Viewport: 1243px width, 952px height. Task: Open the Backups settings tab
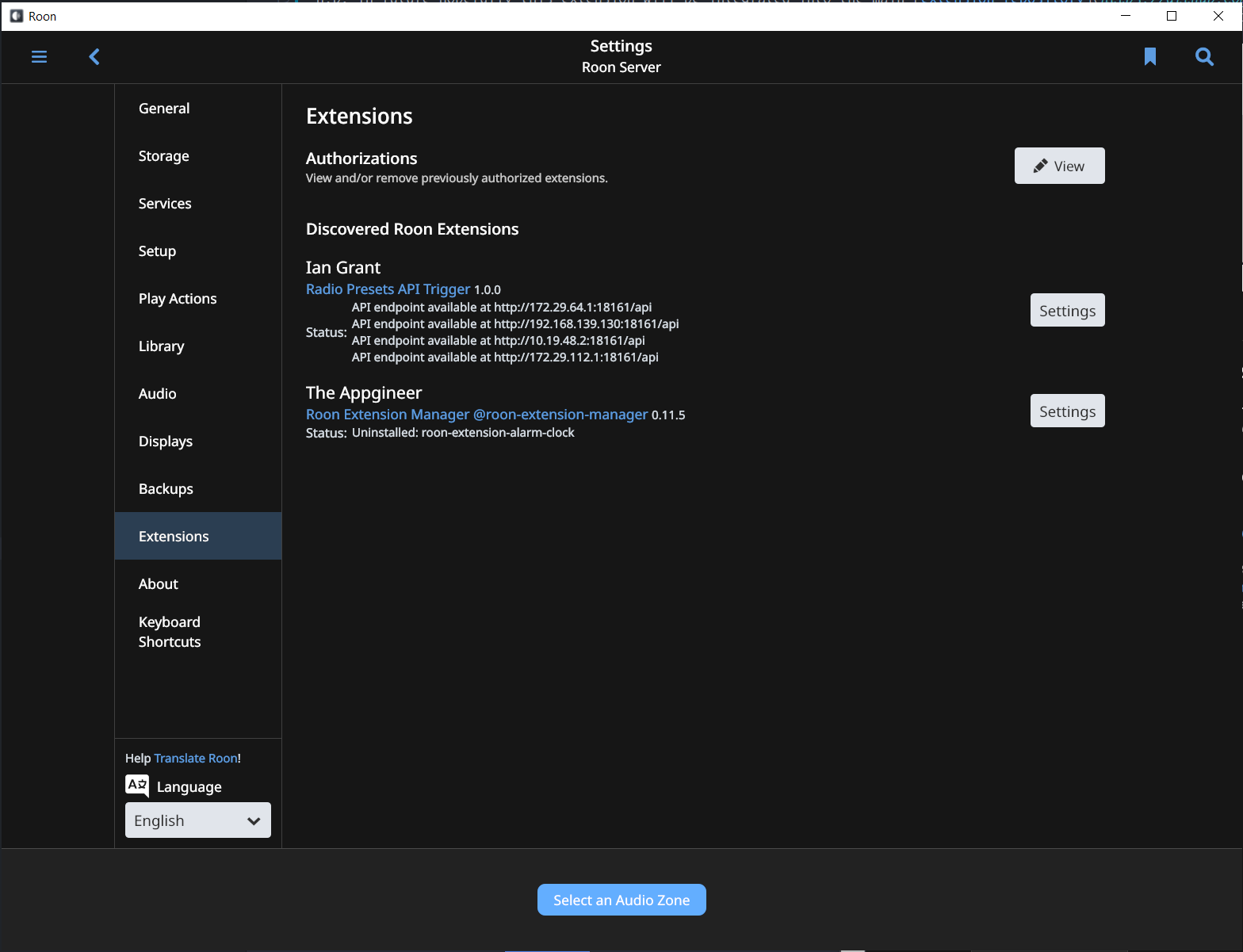click(198, 488)
